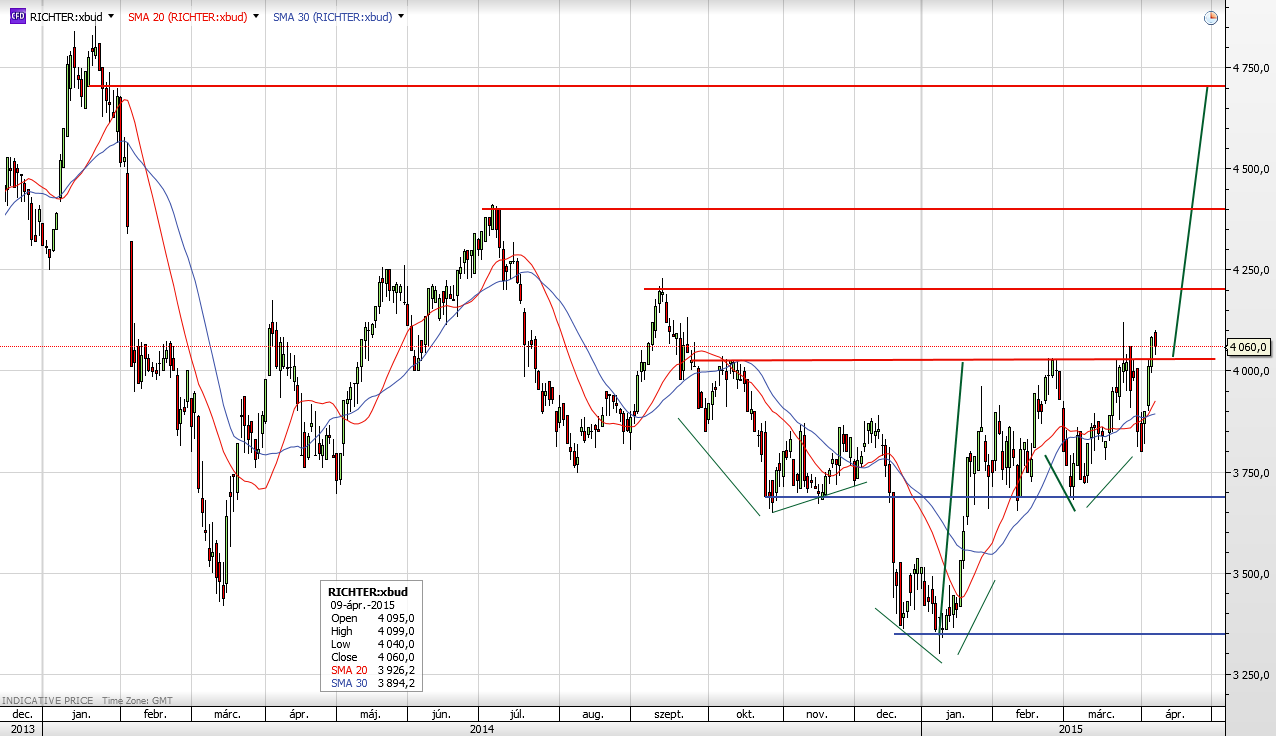Click the clock icon at chart corner
The width and height of the screenshot is (1276, 736).
click(x=1210, y=17)
